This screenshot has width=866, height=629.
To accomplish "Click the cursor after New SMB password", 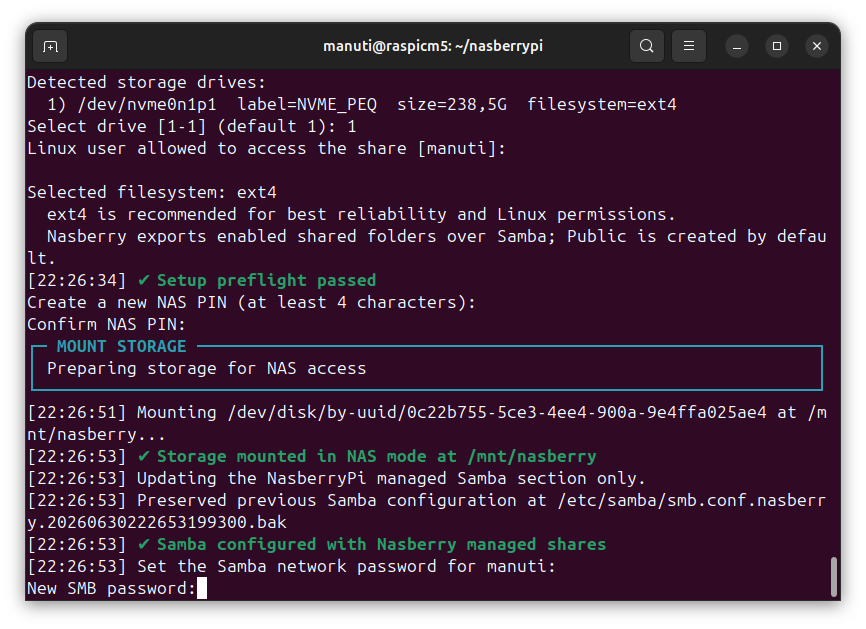I will tap(202, 588).
